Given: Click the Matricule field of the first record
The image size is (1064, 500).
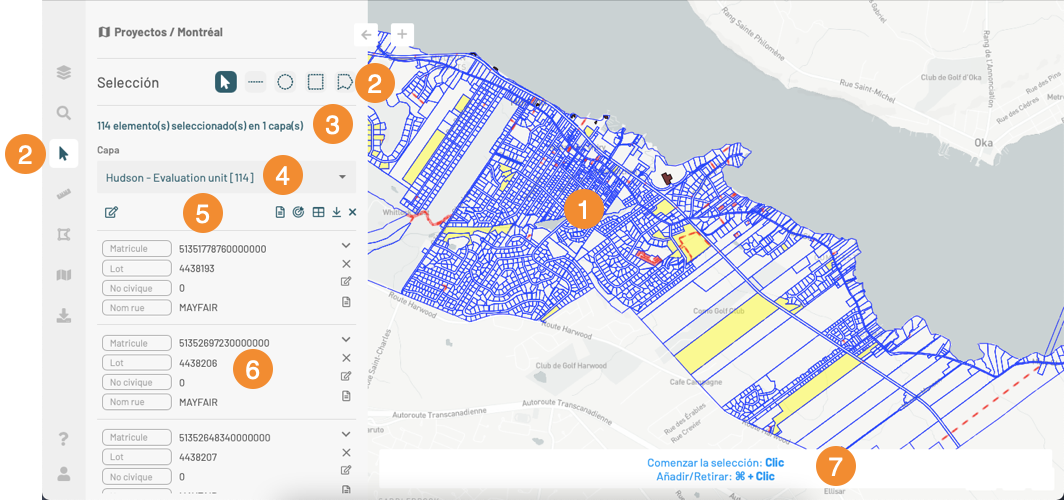Looking at the screenshot, I should pos(136,249).
